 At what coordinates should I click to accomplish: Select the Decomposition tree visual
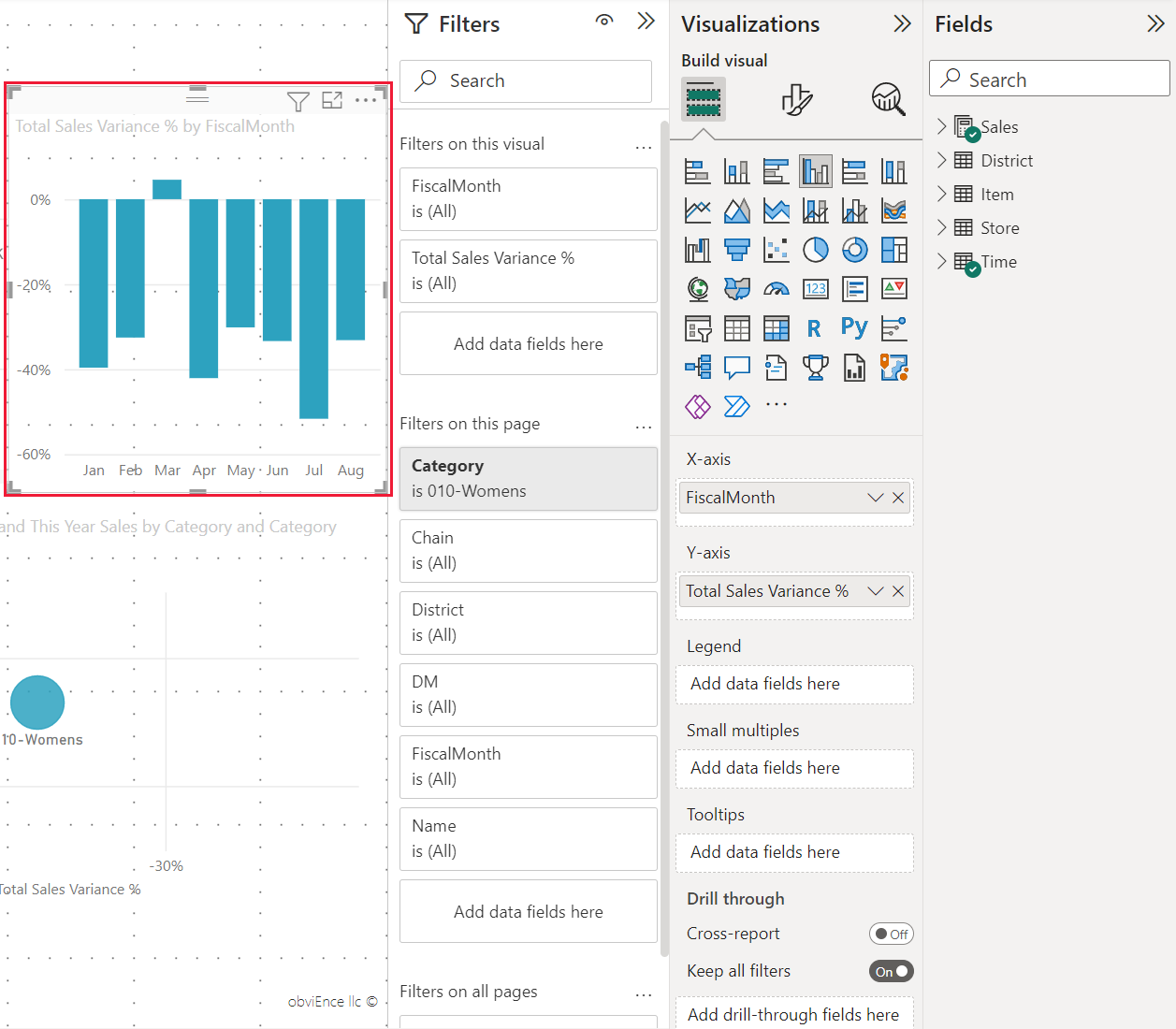point(698,367)
